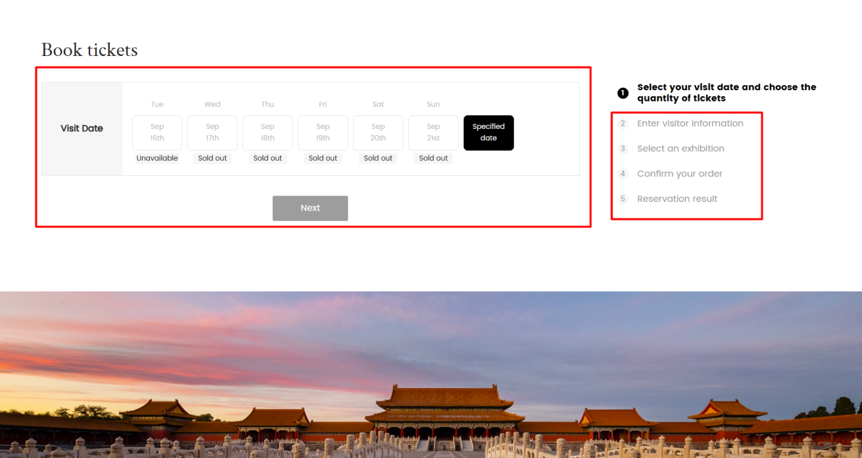
Task: Click the step 2 number icon
Action: click(623, 124)
